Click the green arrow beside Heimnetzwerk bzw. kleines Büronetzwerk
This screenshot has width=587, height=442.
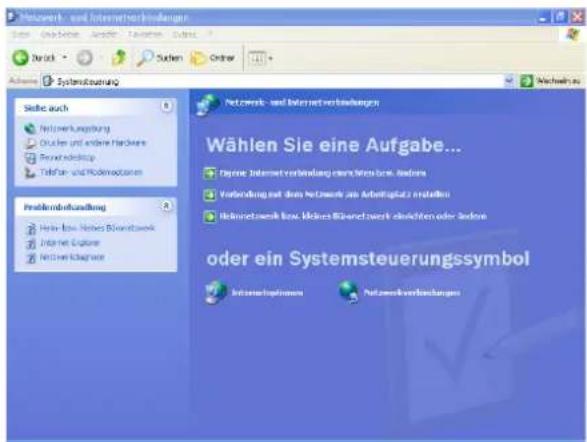(210, 216)
